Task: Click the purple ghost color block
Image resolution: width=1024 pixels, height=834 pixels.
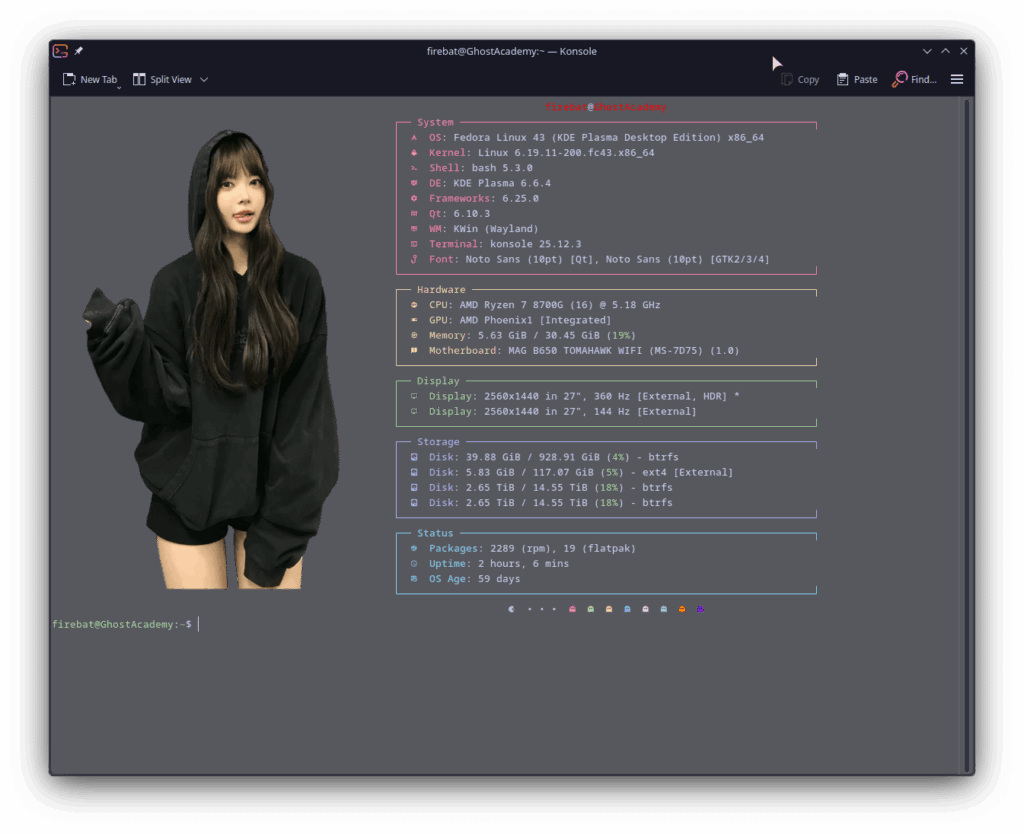Action: click(700, 608)
